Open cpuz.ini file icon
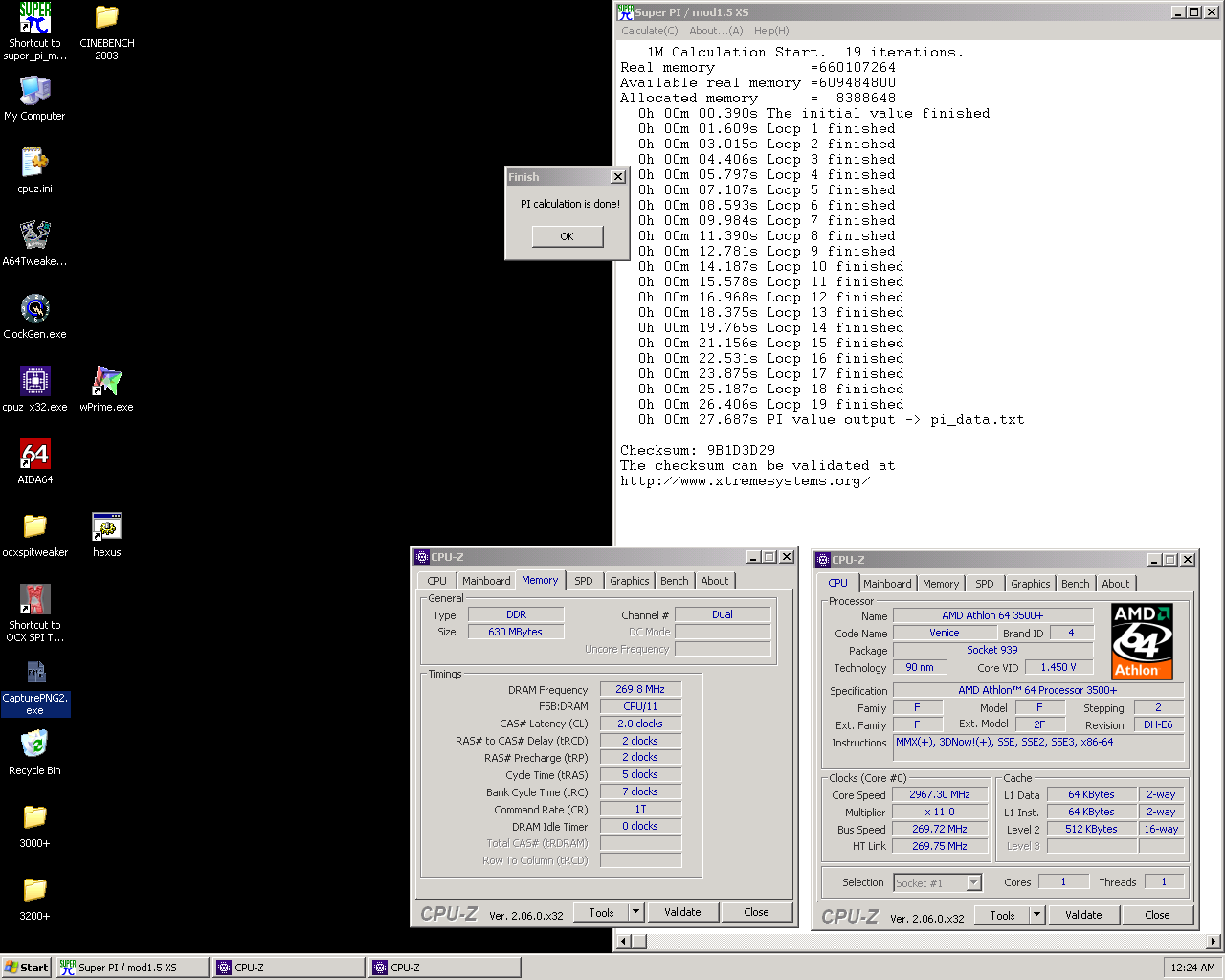This screenshot has width=1225, height=980. pos(35,164)
